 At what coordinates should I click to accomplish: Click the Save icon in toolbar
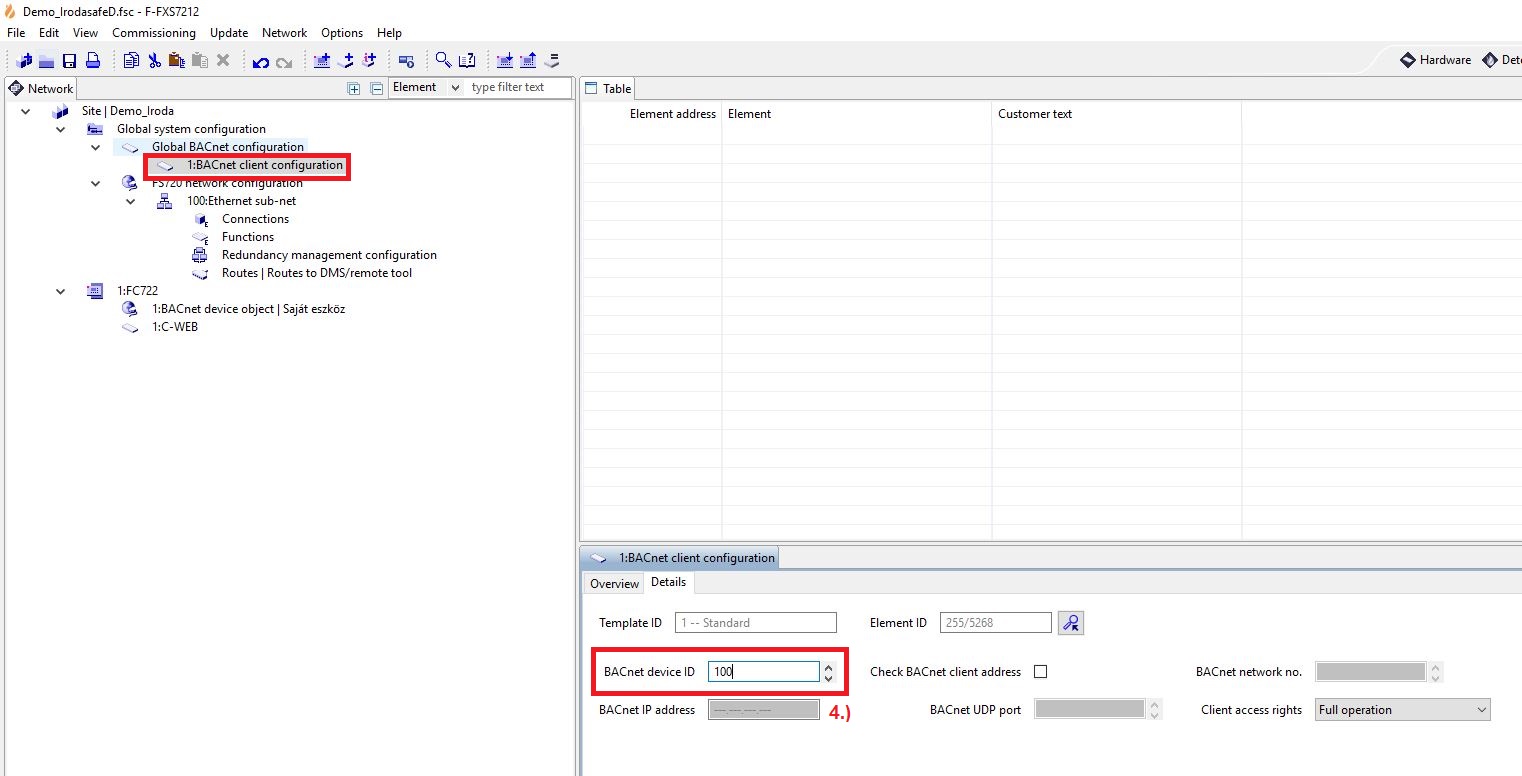[70, 61]
